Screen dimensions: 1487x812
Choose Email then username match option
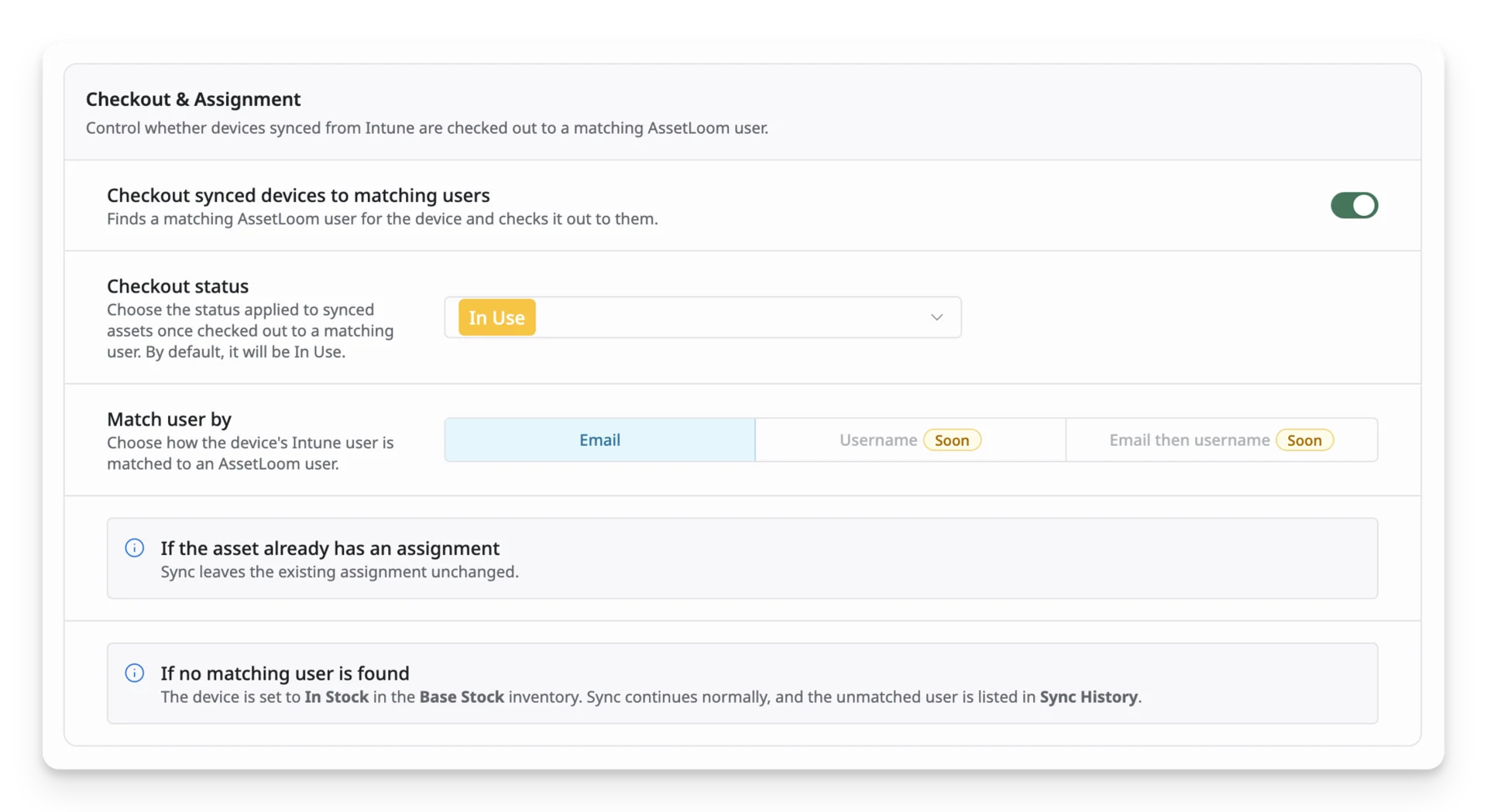coord(1221,440)
